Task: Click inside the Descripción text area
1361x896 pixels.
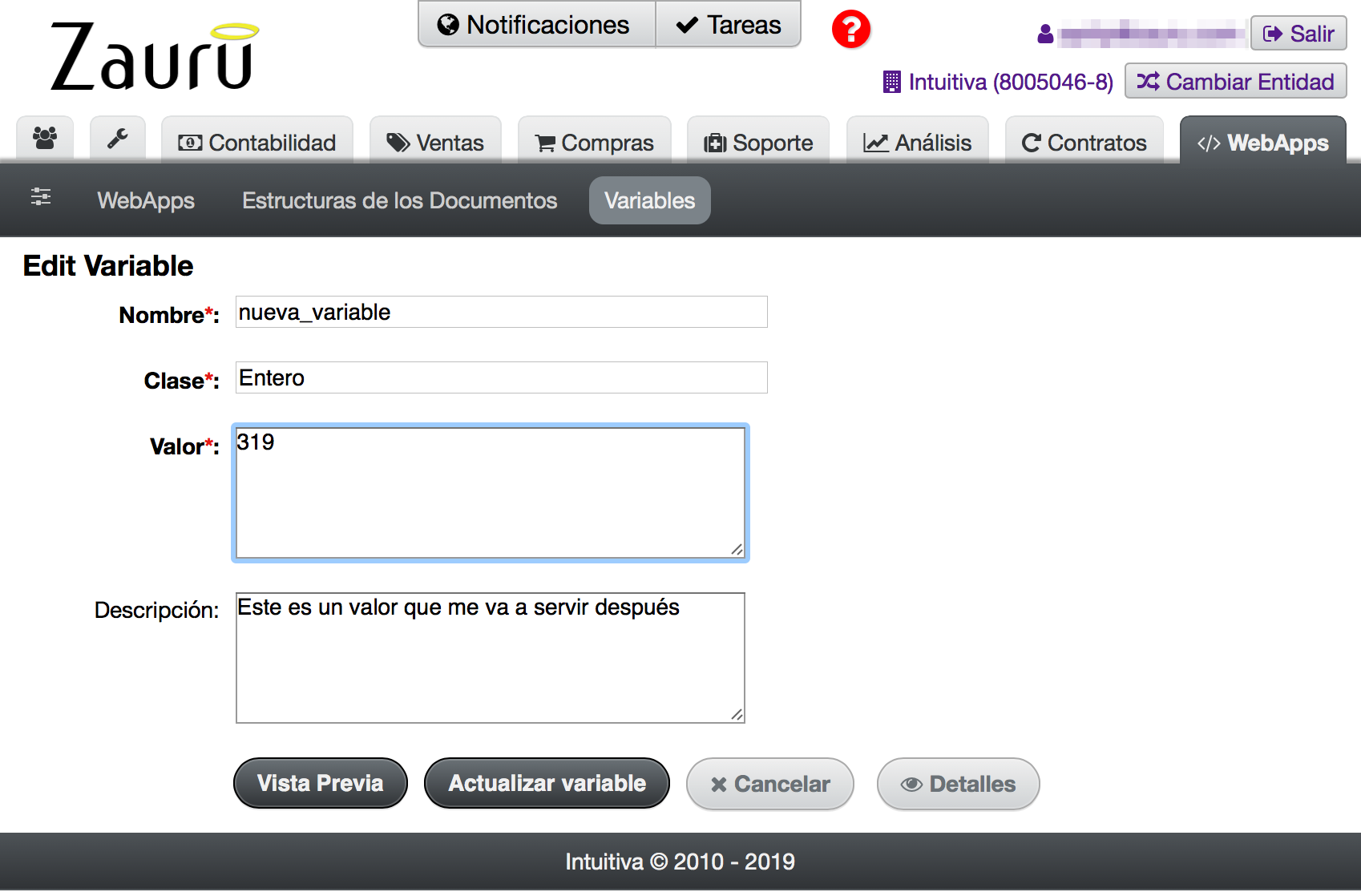Action: (x=491, y=658)
